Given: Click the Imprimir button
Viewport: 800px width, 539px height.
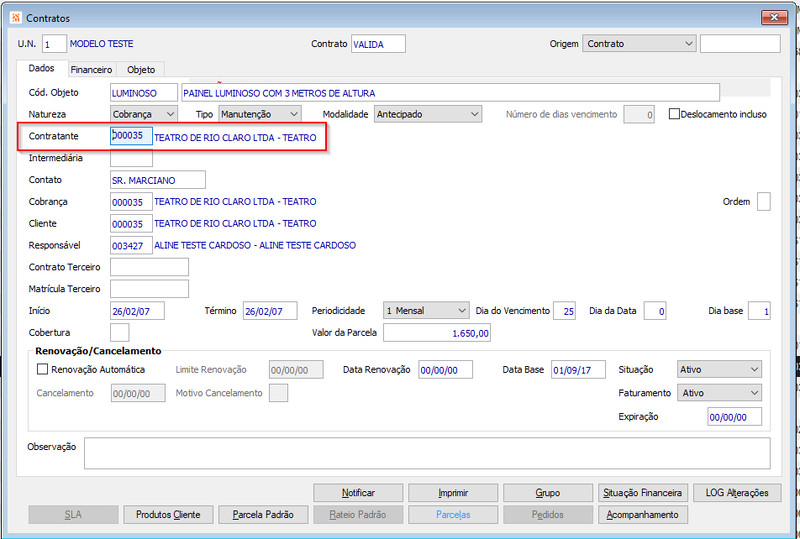Looking at the screenshot, I should tap(453, 493).
